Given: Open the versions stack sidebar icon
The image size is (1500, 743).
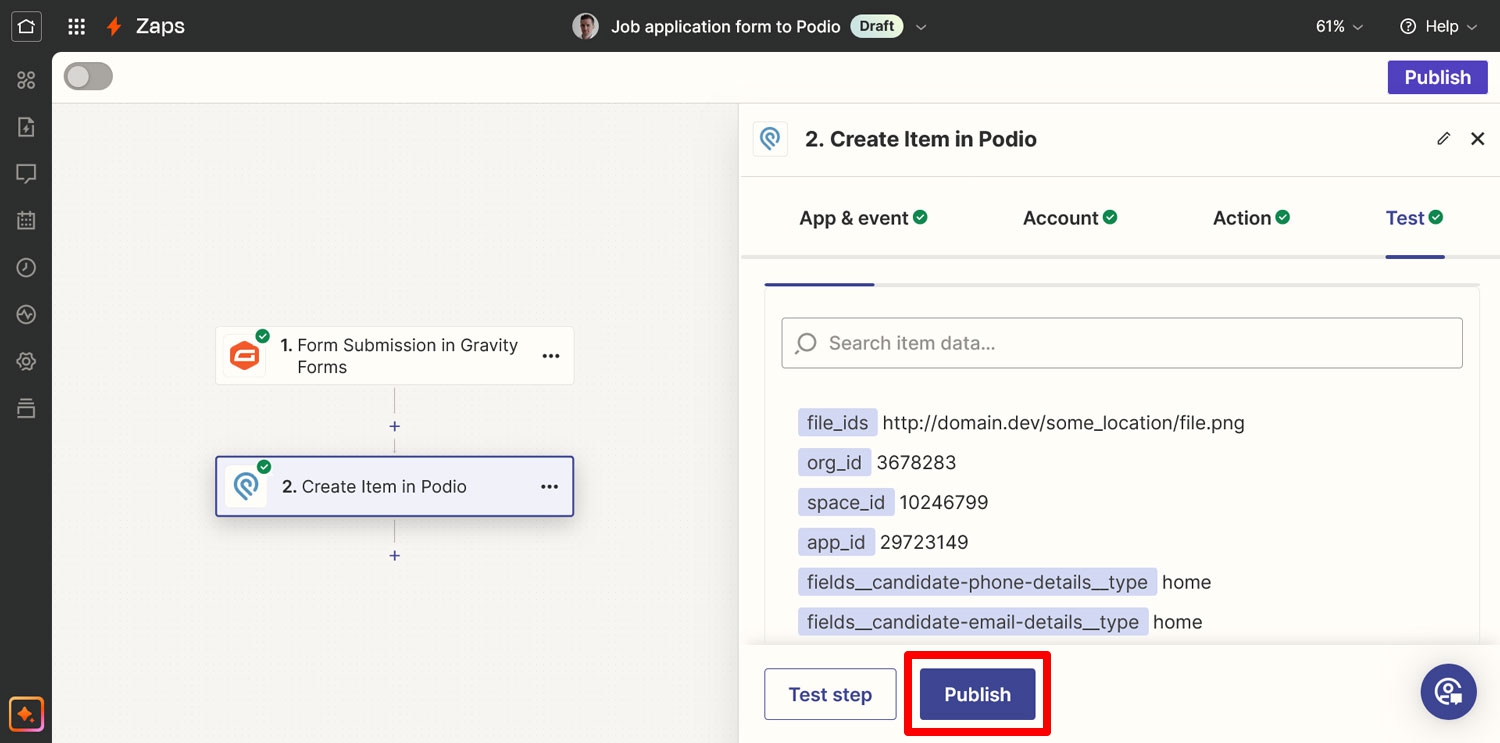Looking at the screenshot, I should 26,408.
